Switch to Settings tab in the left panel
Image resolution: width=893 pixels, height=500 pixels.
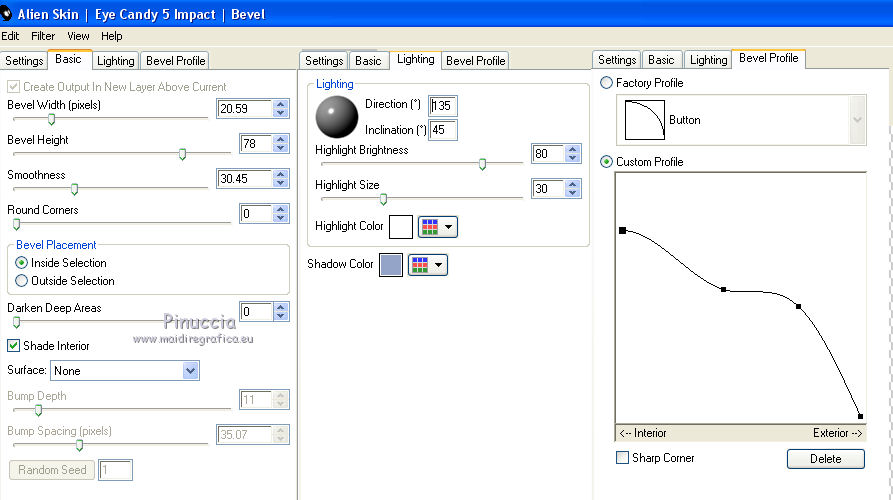point(24,60)
